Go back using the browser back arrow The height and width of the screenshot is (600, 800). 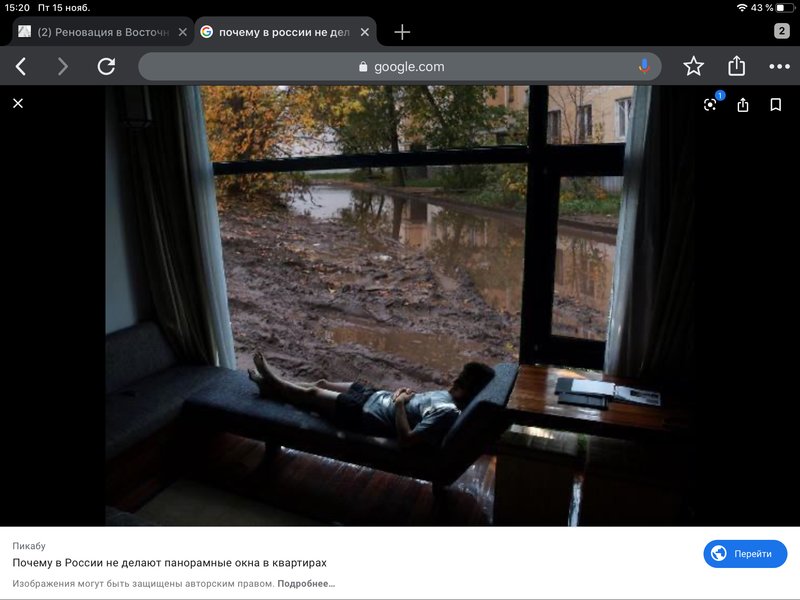[x=21, y=67]
